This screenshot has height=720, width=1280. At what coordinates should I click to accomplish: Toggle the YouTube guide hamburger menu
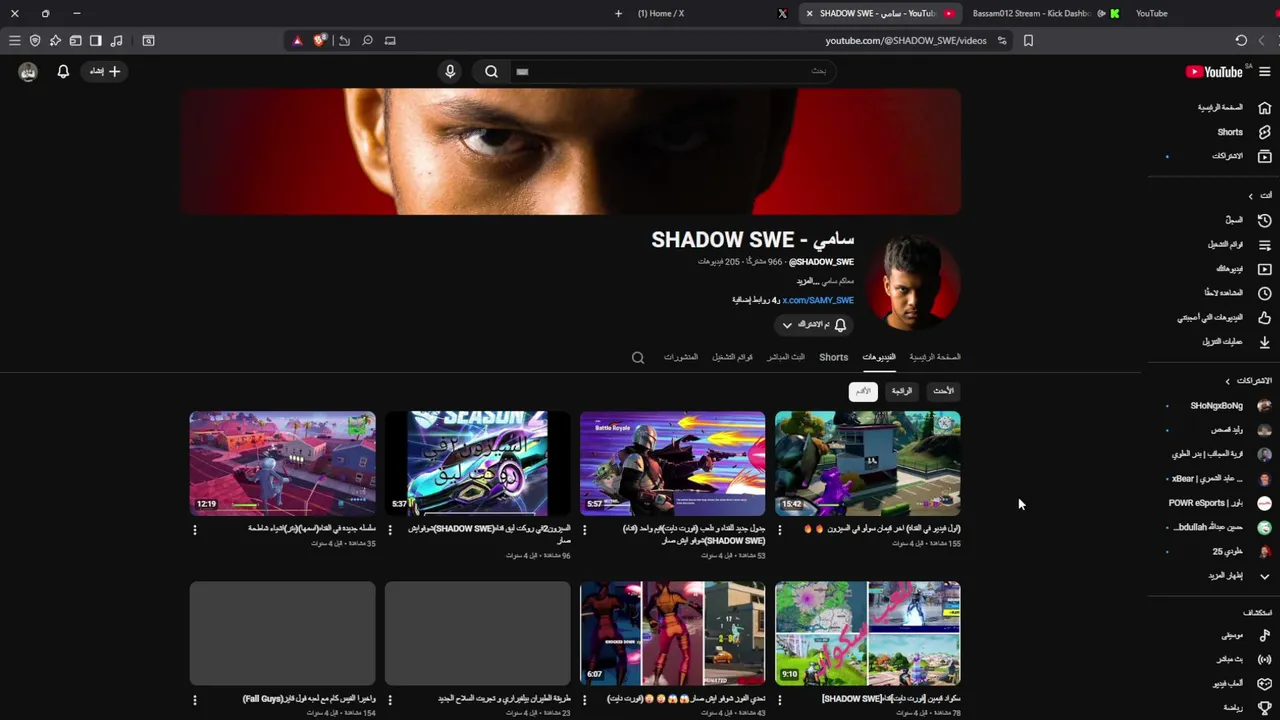click(x=1264, y=71)
